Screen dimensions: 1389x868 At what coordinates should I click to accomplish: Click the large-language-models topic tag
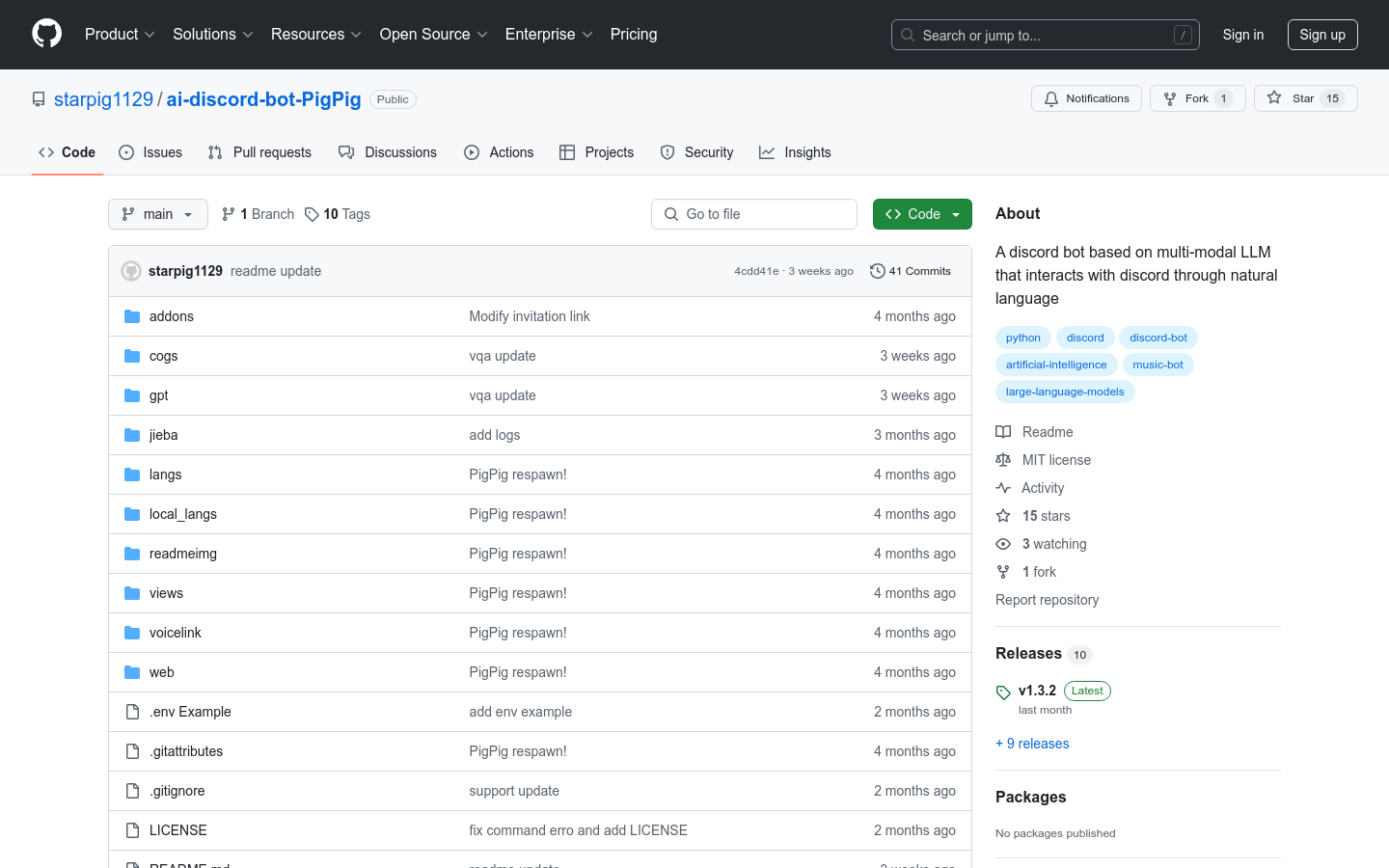click(1065, 392)
